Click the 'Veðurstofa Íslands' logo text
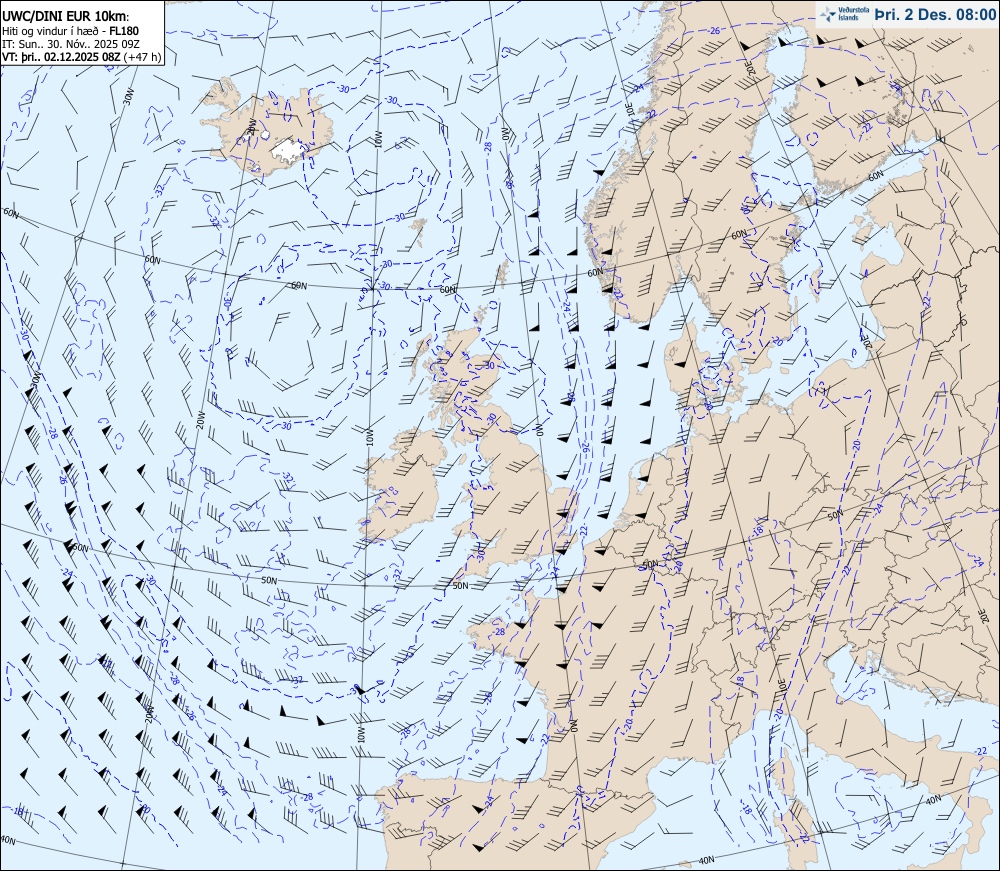The height and width of the screenshot is (871, 1000). tap(853, 15)
